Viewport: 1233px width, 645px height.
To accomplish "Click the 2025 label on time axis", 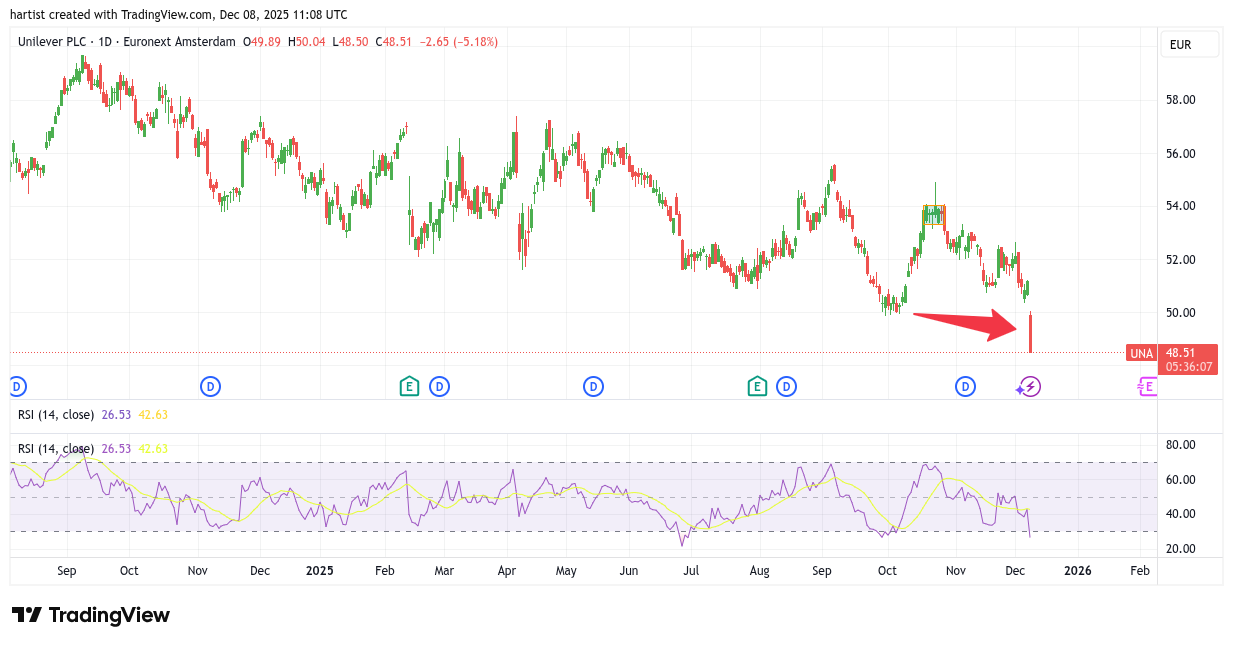I will pos(319,571).
